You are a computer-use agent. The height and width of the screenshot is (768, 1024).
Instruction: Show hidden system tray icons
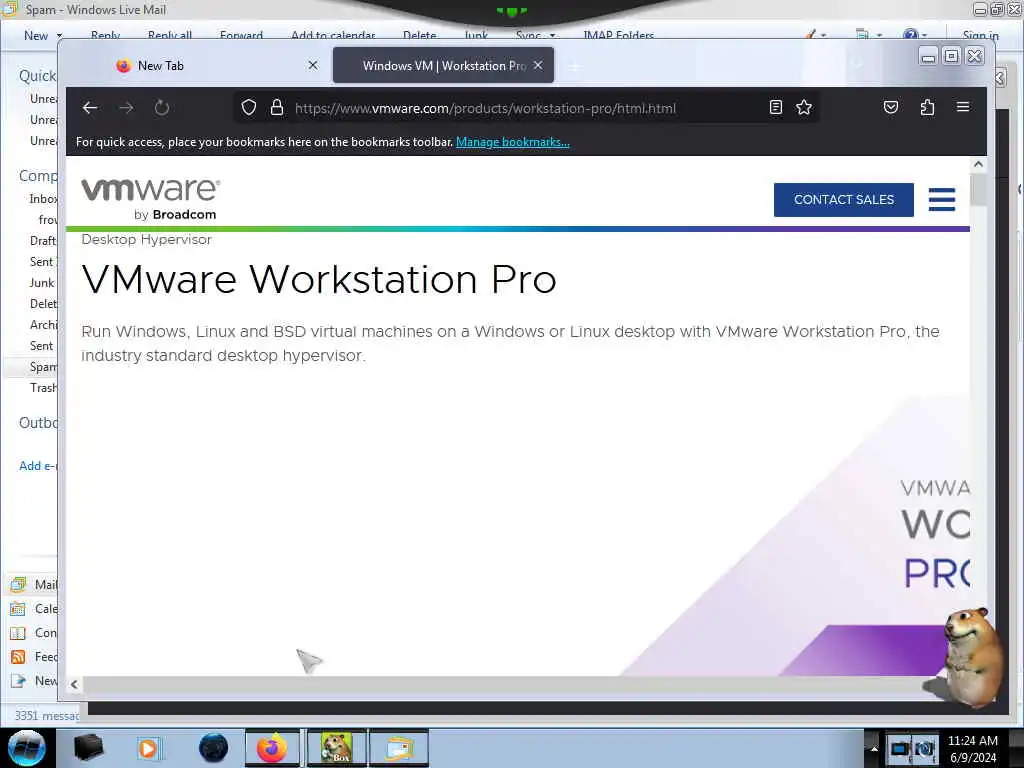click(x=874, y=749)
